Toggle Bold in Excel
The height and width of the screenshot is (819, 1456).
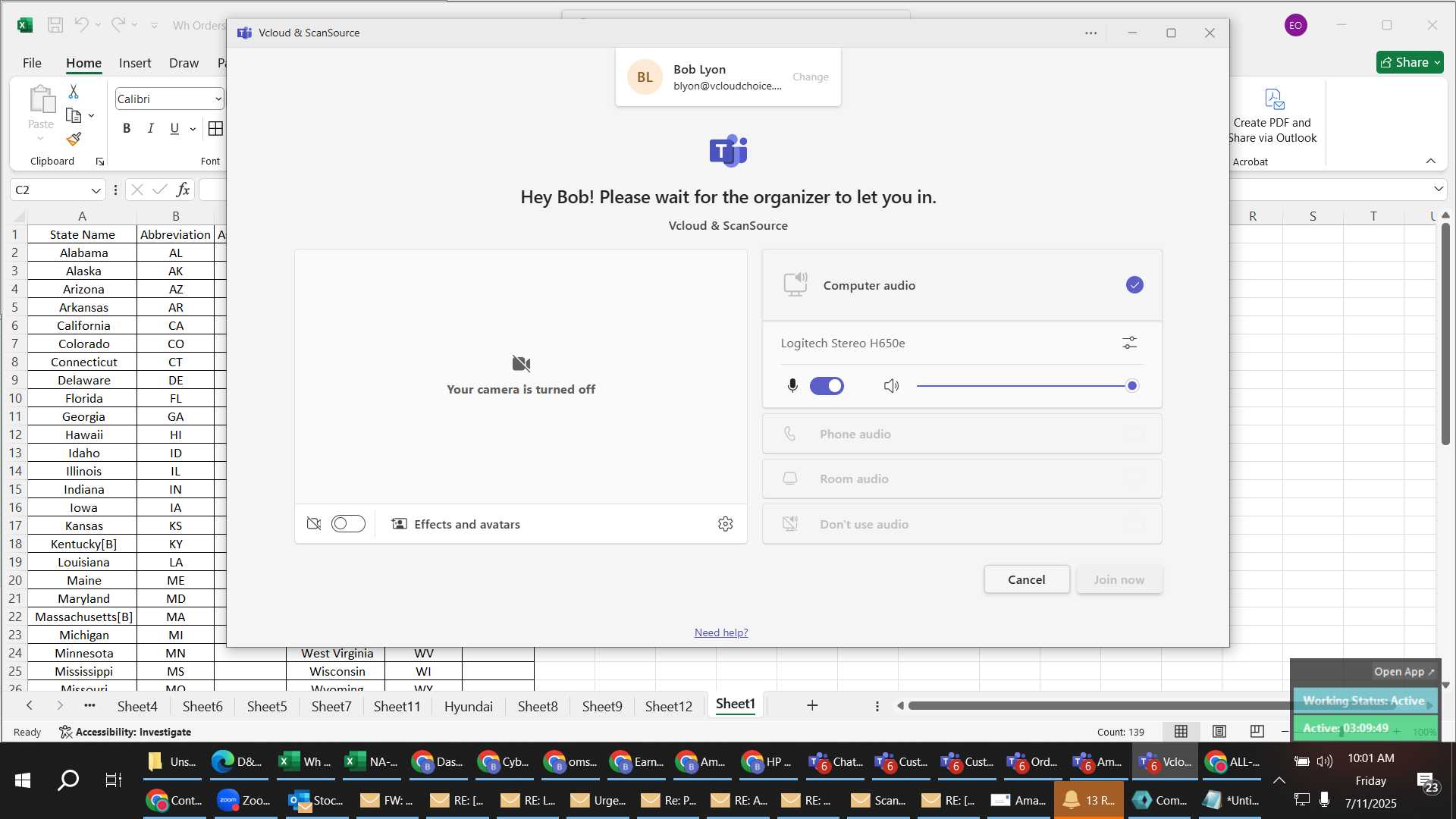coord(127,128)
